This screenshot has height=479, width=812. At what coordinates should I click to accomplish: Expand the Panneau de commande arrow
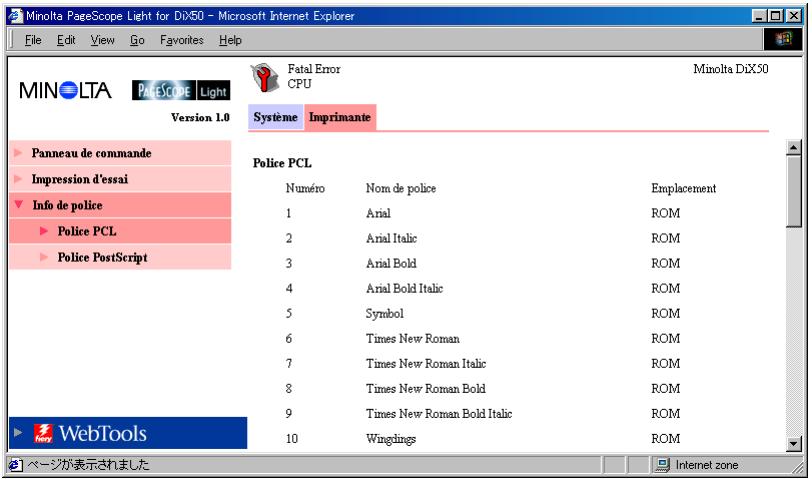click(x=18, y=153)
